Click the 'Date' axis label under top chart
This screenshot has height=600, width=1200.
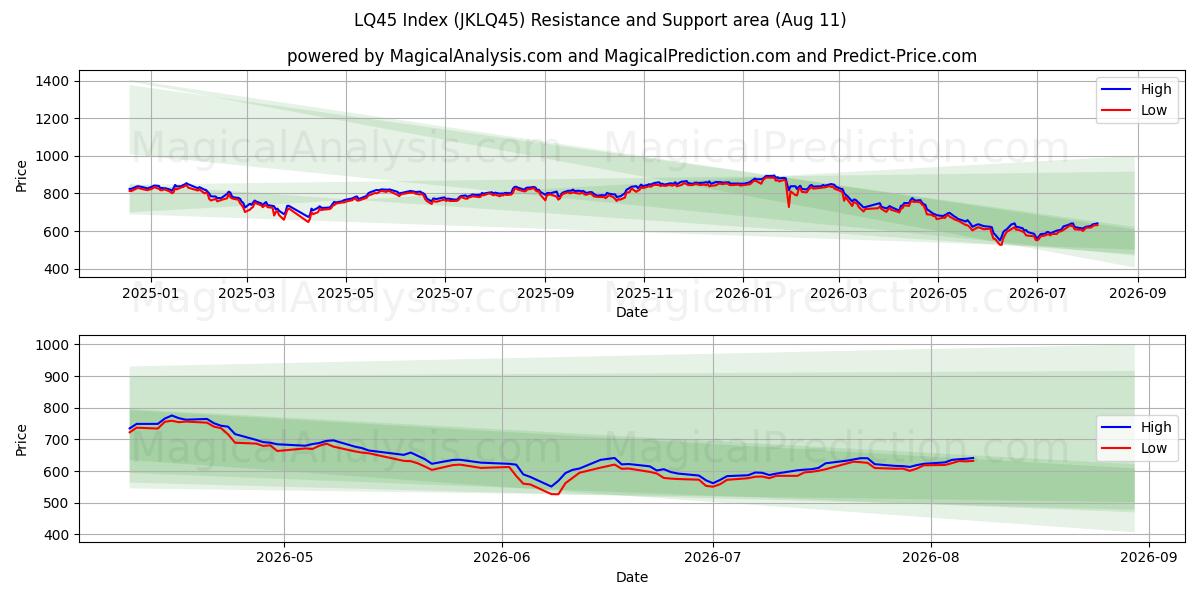point(632,313)
